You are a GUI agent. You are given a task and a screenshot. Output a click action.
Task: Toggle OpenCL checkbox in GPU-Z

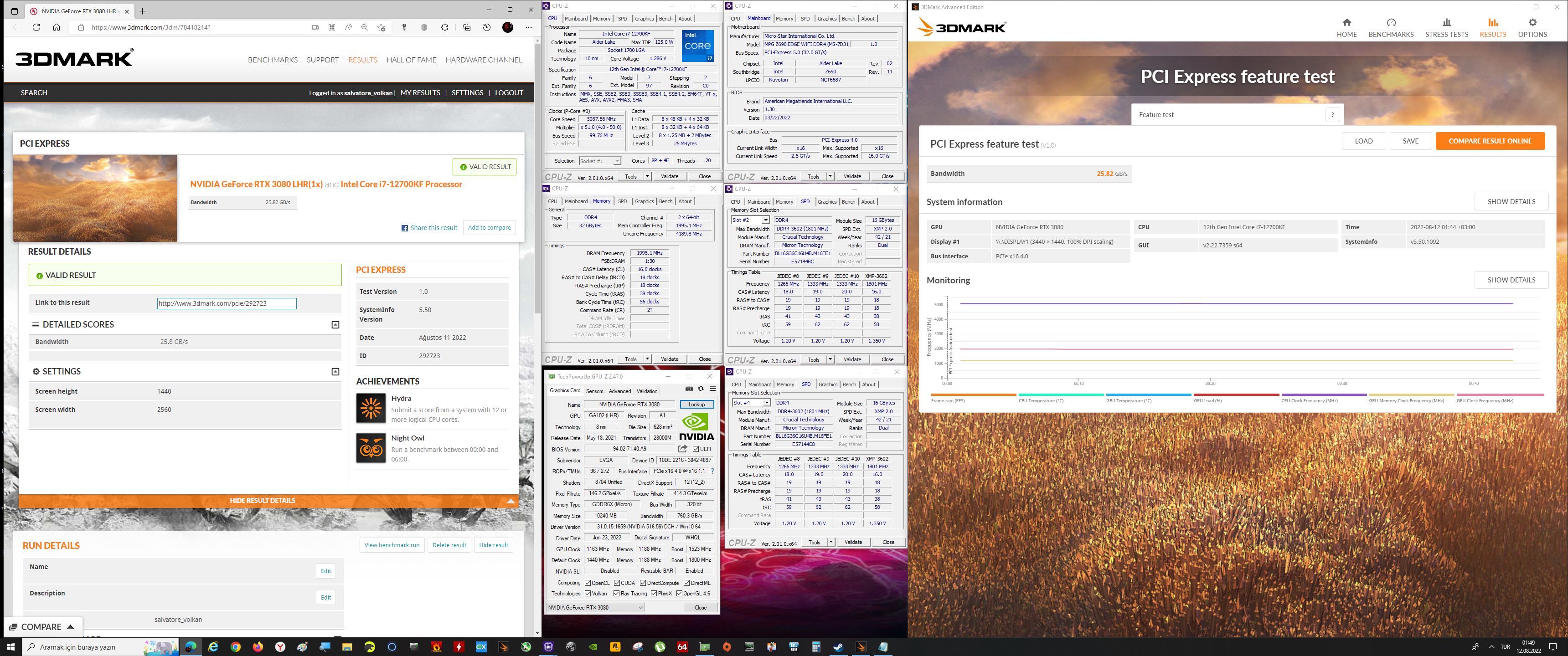coord(588,583)
